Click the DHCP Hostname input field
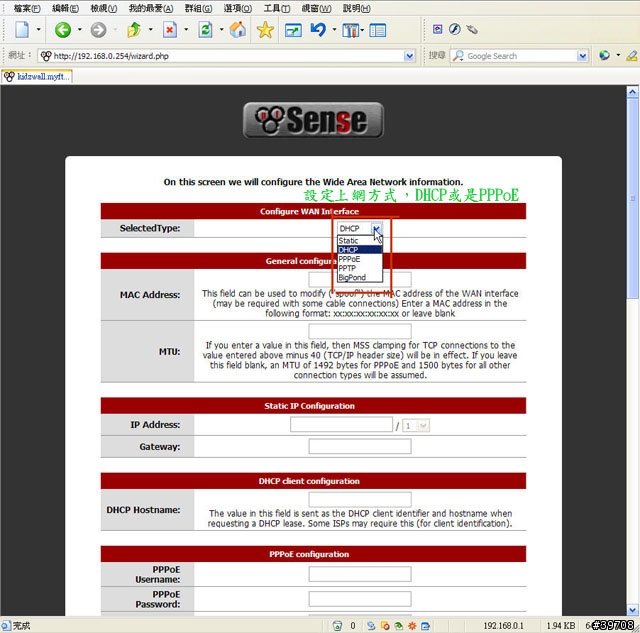This screenshot has height=633, width=640. click(x=360, y=500)
